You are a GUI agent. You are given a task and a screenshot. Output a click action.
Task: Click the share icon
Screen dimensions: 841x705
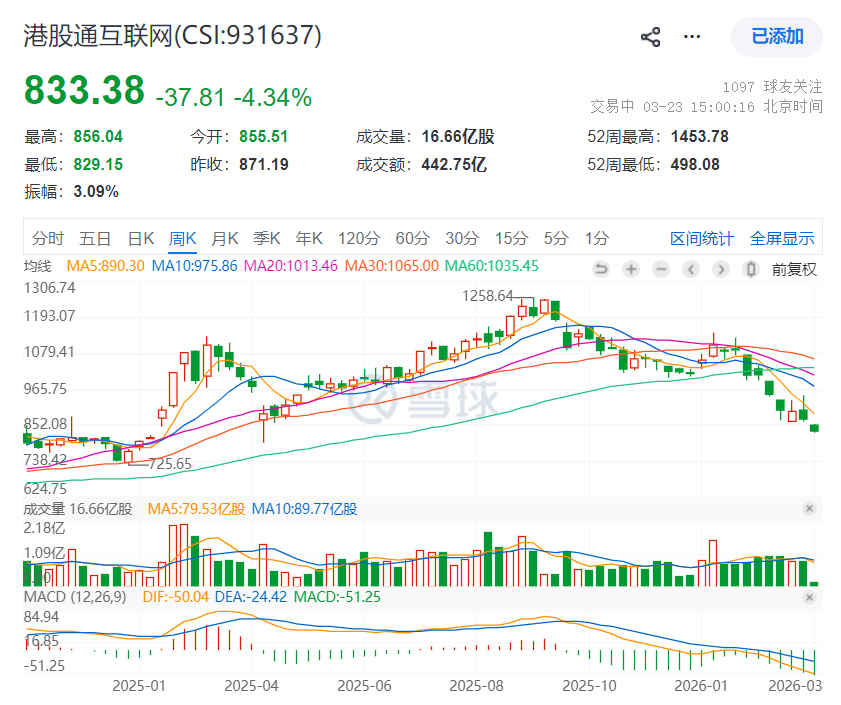point(651,37)
